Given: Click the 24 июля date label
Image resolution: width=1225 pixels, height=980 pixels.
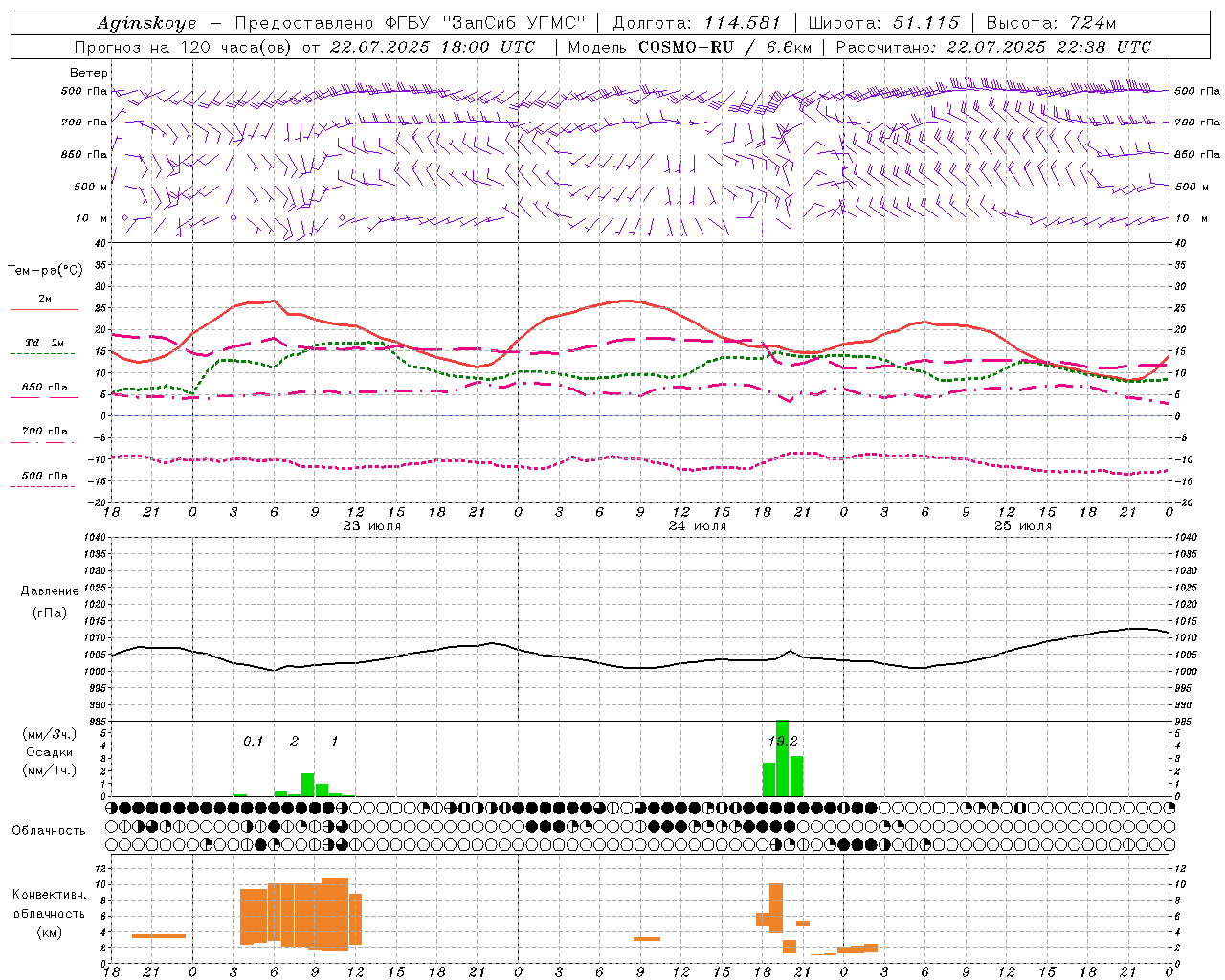Looking at the screenshot, I should point(697,525).
